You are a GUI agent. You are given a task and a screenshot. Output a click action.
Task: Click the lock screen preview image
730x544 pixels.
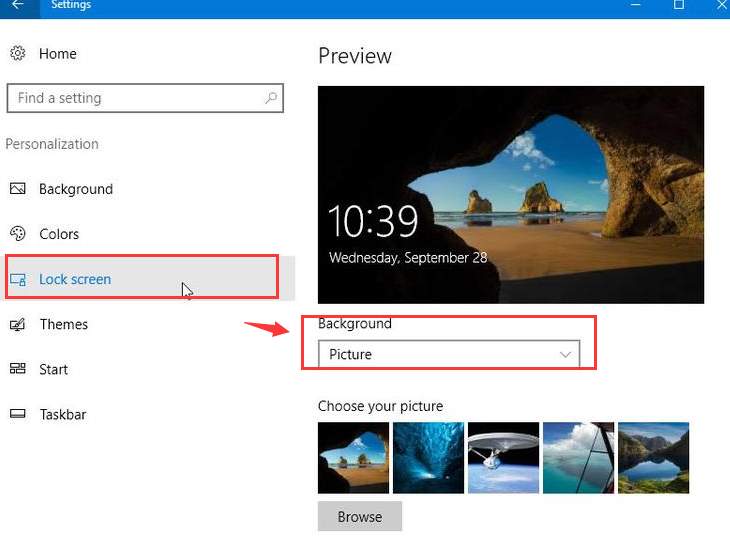(510, 194)
